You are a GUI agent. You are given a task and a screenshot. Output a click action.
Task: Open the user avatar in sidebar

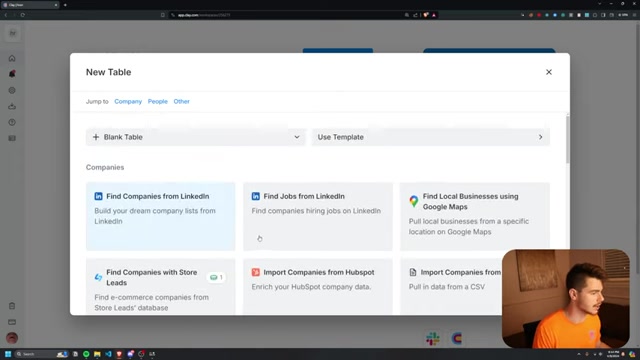tap(12, 338)
